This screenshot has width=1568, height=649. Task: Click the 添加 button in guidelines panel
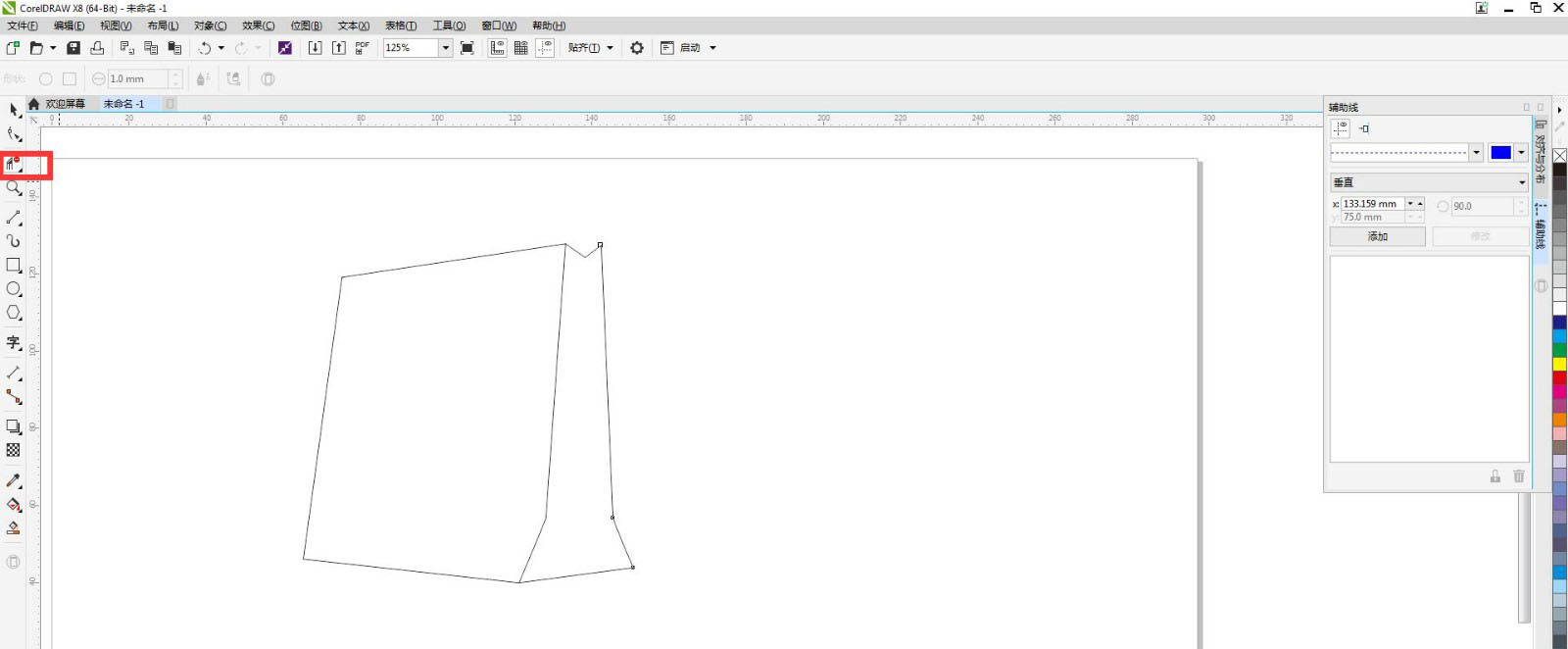click(x=1377, y=236)
